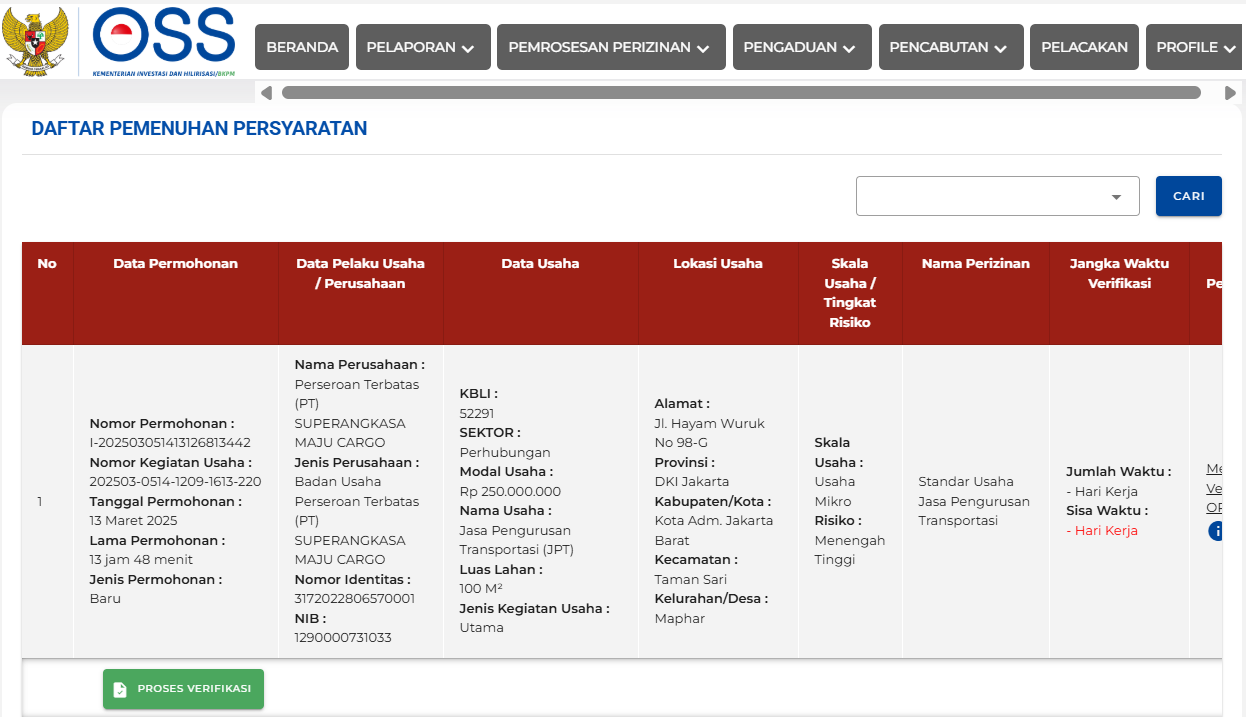Image resolution: width=1246 pixels, height=717 pixels.
Task: Expand the PENCABUTAN menu
Action: [950, 47]
